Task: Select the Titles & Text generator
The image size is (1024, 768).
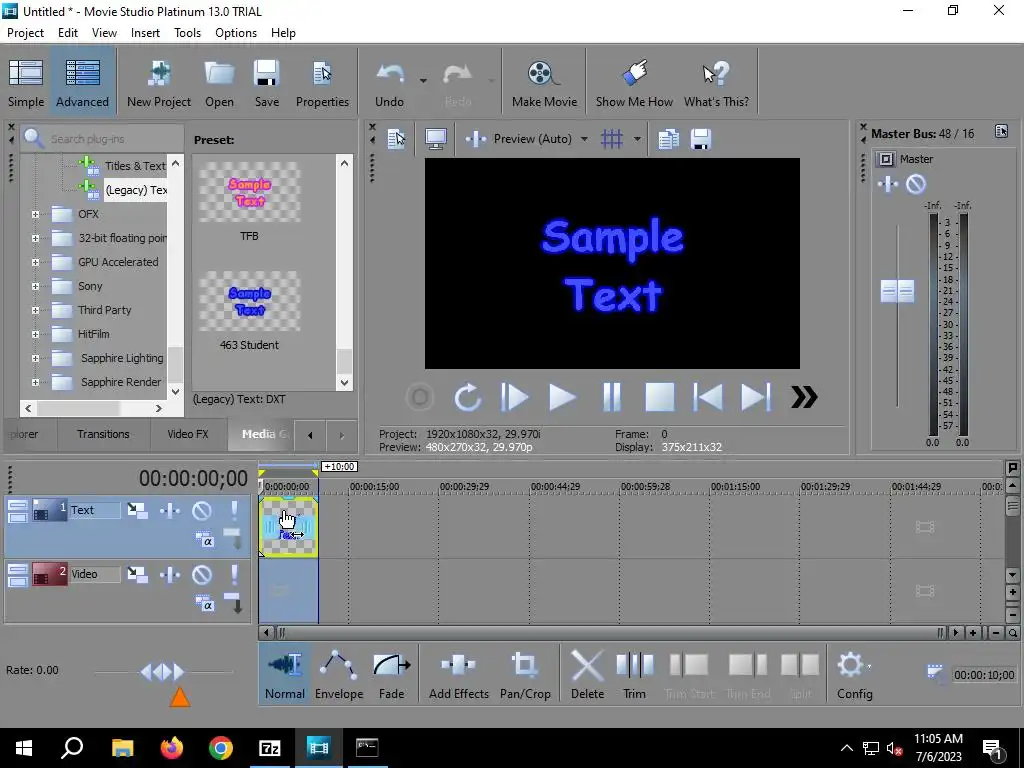Action: (135, 166)
